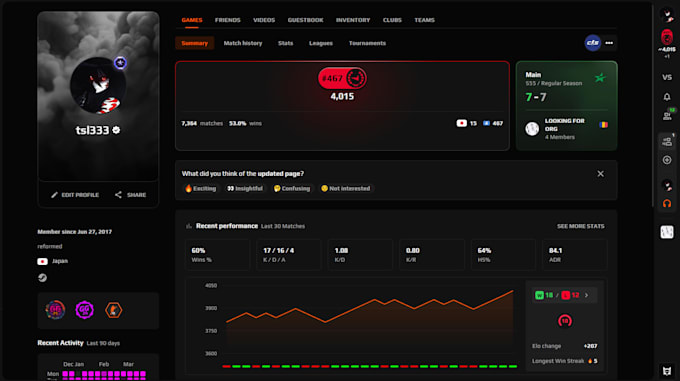Image resolution: width=680 pixels, height=381 pixels.
Task: Open the party list icon in sidebar
Action: [x=667, y=141]
